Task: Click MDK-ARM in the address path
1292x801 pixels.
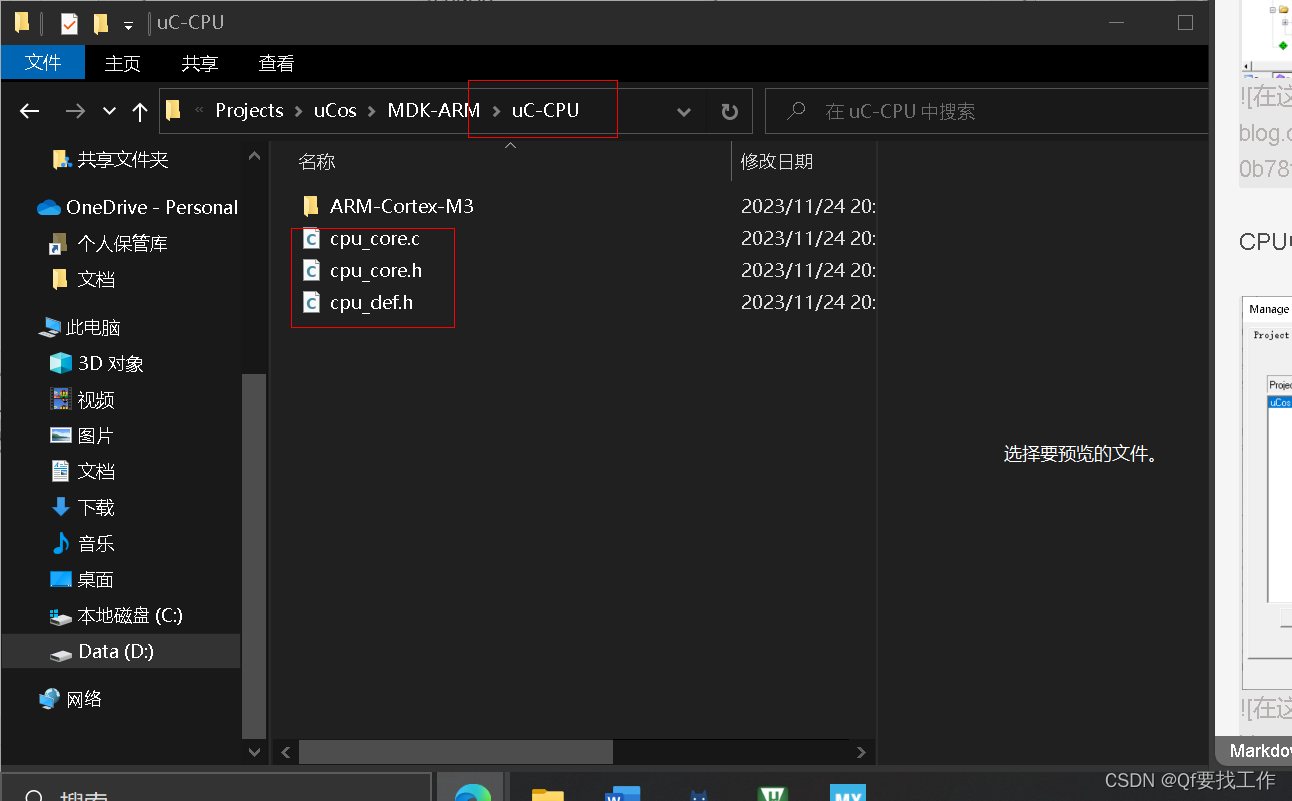Action: click(x=434, y=110)
